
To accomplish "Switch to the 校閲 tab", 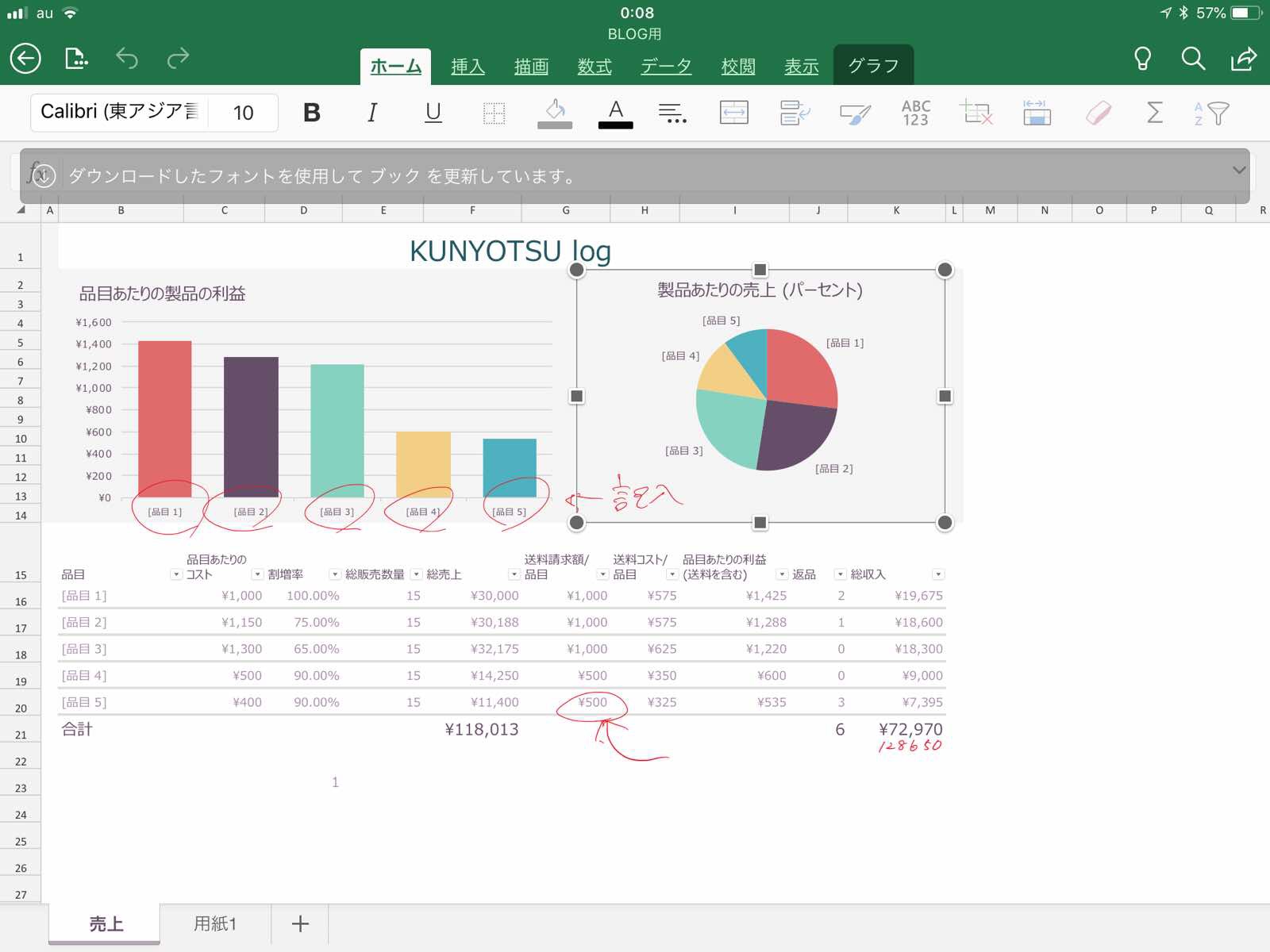I will point(738,67).
